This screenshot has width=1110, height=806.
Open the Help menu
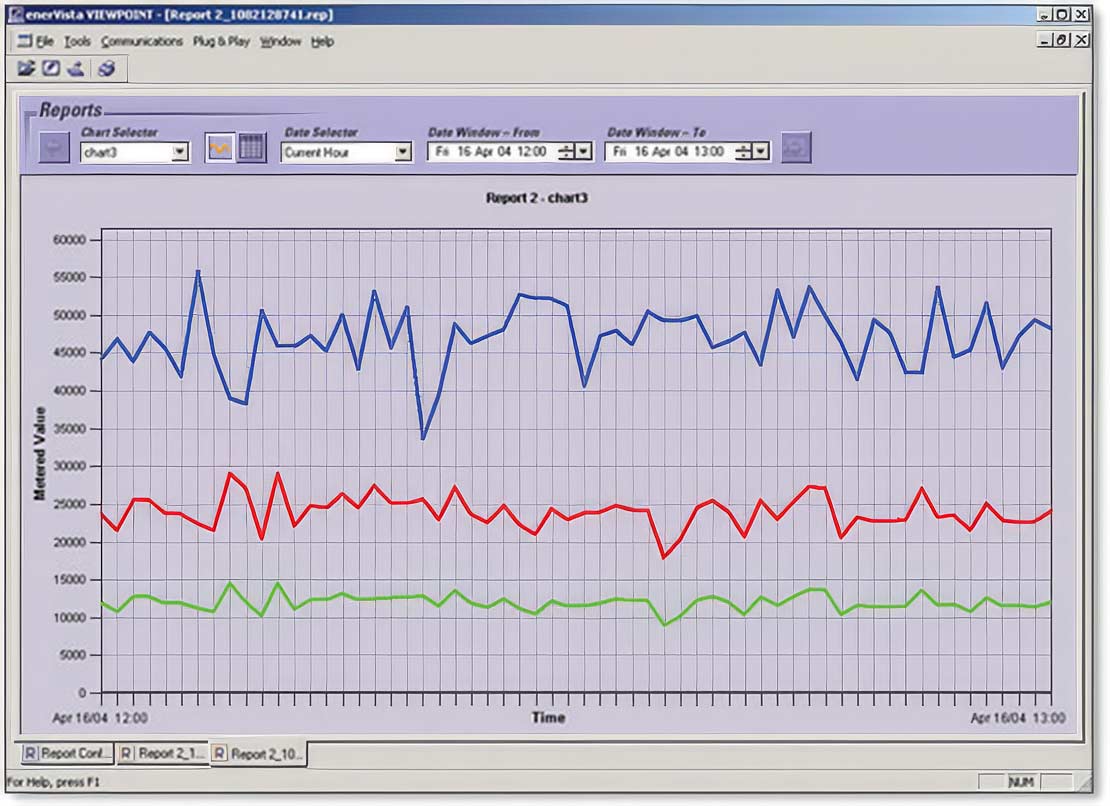[x=322, y=41]
